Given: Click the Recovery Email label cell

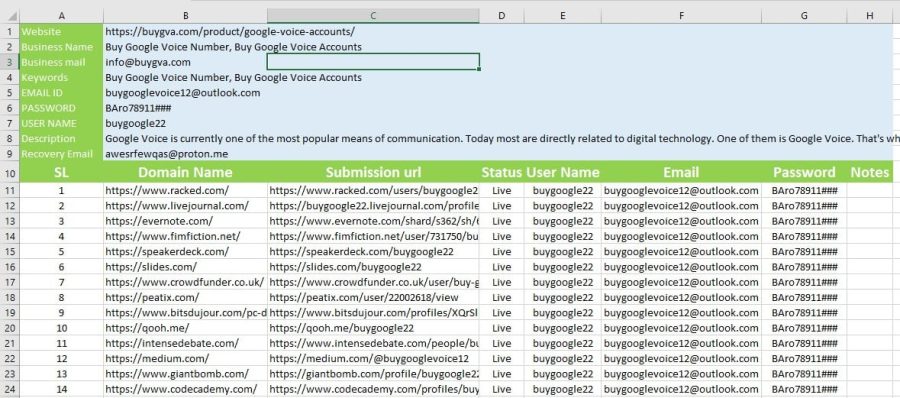Looking at the screenshot, I should point(61,154).
